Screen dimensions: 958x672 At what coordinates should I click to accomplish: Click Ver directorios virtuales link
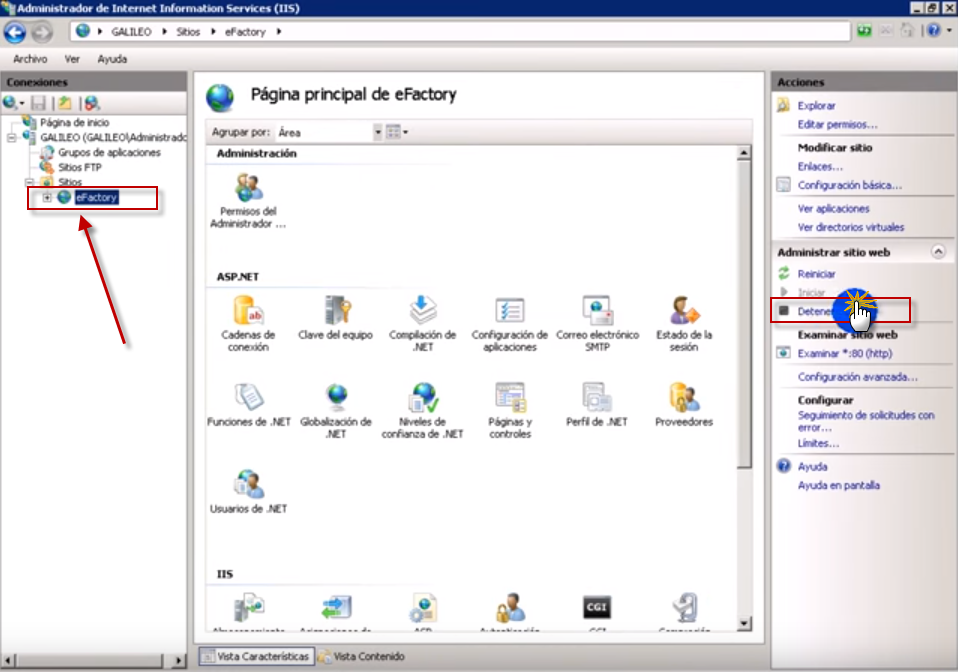tap(851, 227)
